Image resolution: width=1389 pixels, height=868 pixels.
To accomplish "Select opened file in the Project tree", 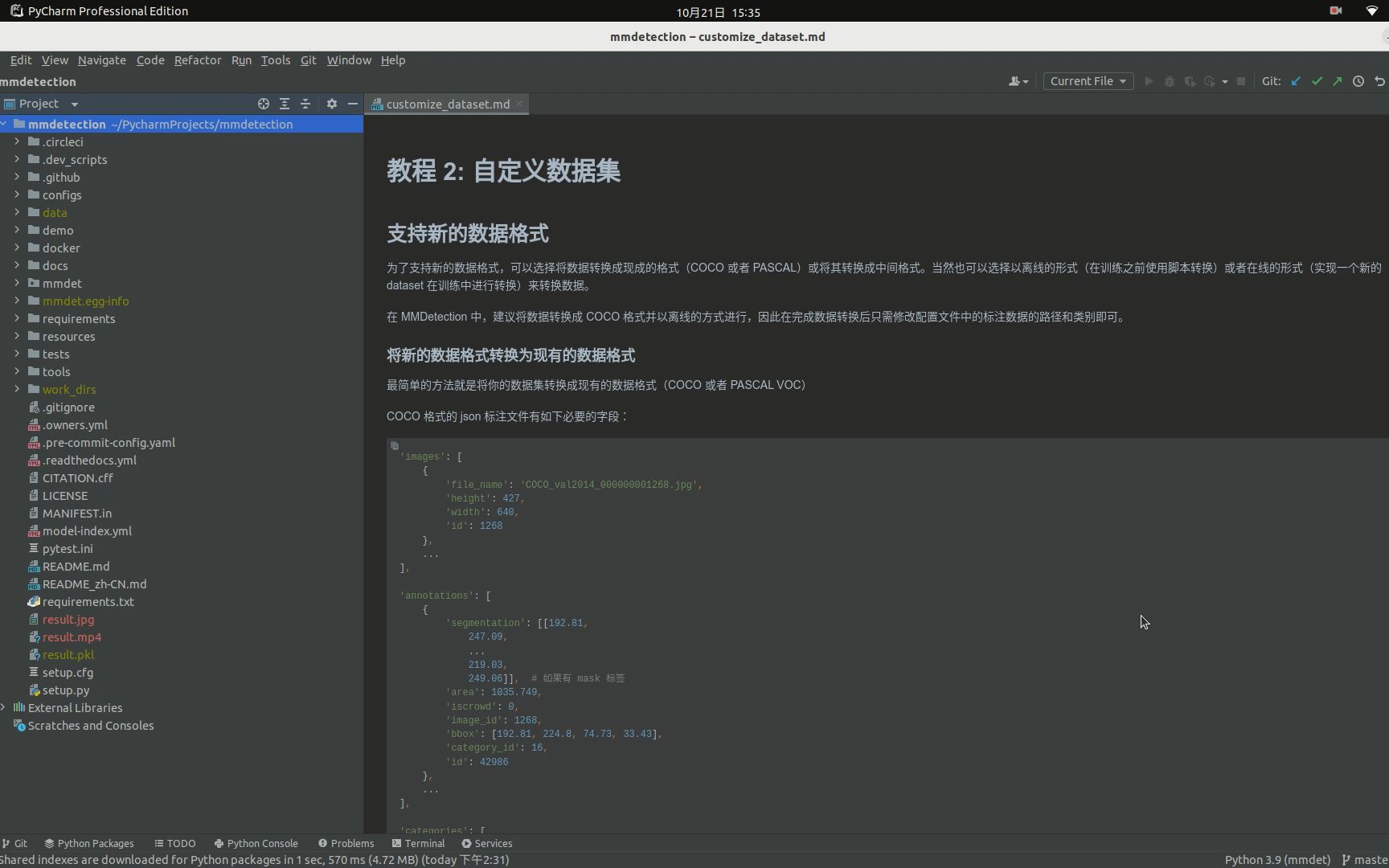I will pyautogui.click(x=263, y=104).
